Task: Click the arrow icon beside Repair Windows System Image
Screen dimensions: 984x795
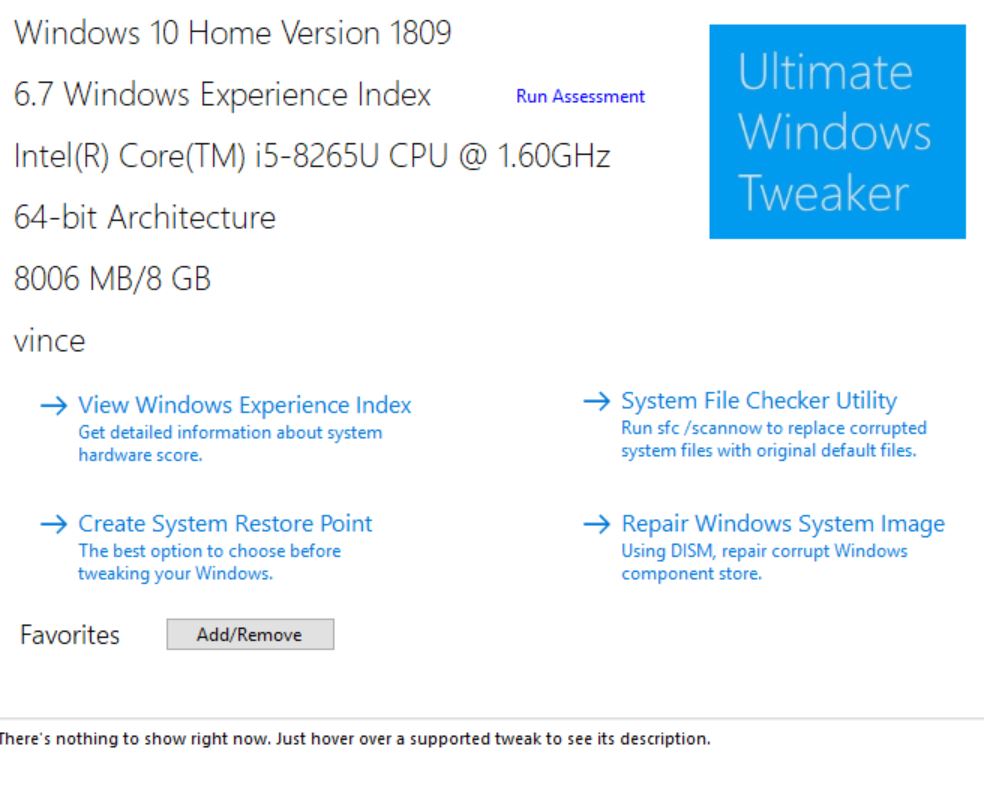Action: pyautogui.click(x=596, y=524)
